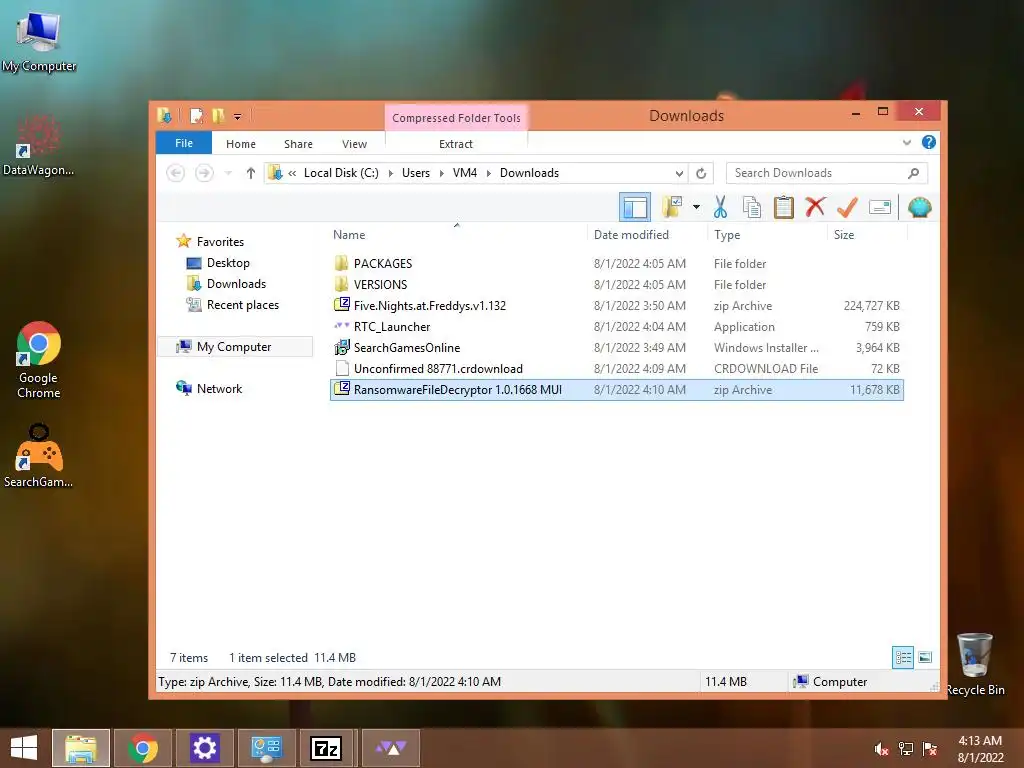Image resolution: width=1024 pixels, height=768 pixels.
Task: Click the Back navigation arrow
Action: [175, 173]
